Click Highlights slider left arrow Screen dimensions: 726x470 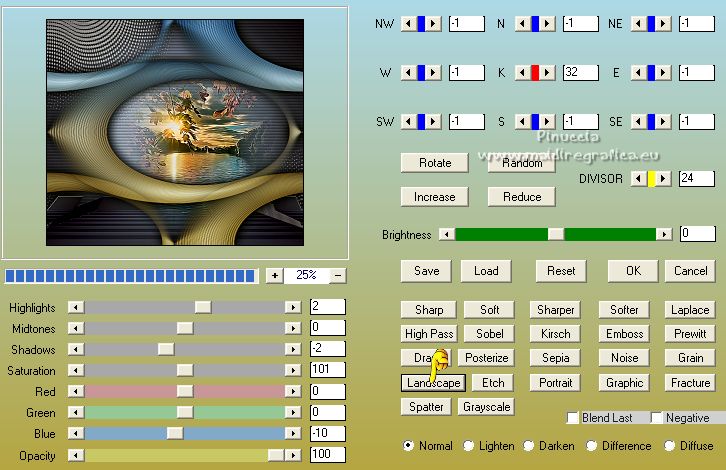[x=76, y=307]
